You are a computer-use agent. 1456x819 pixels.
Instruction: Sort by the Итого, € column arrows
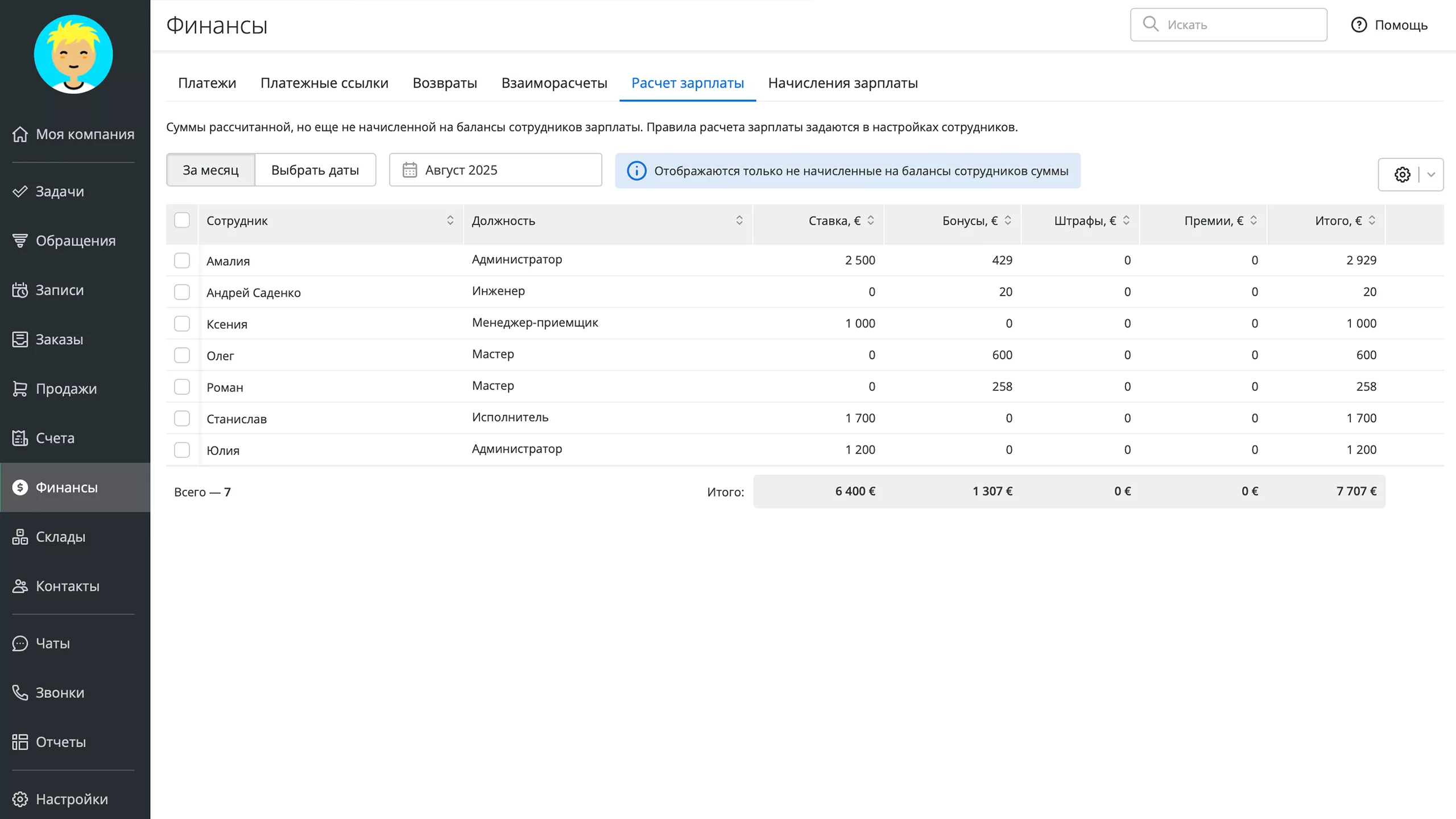[x=1372, y=220]
